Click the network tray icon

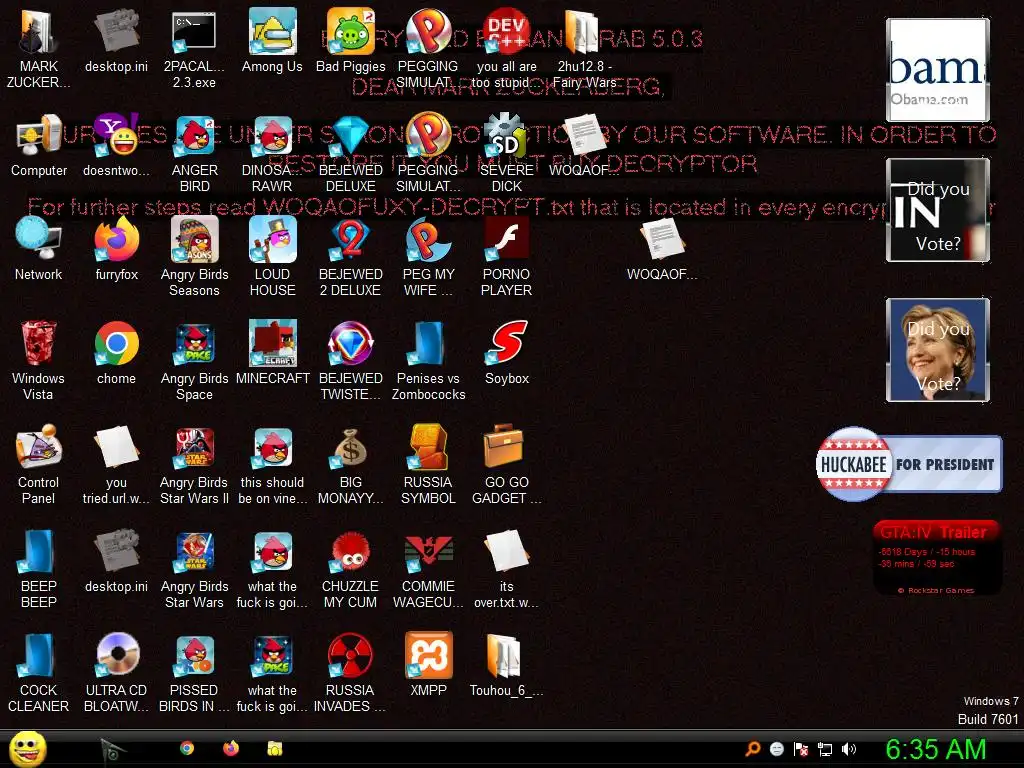[x=825, y=749]
